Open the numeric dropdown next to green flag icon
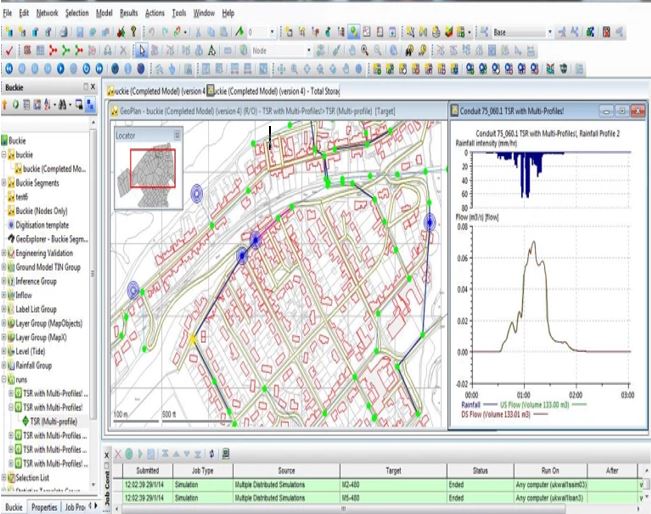 tap(272, 32)
